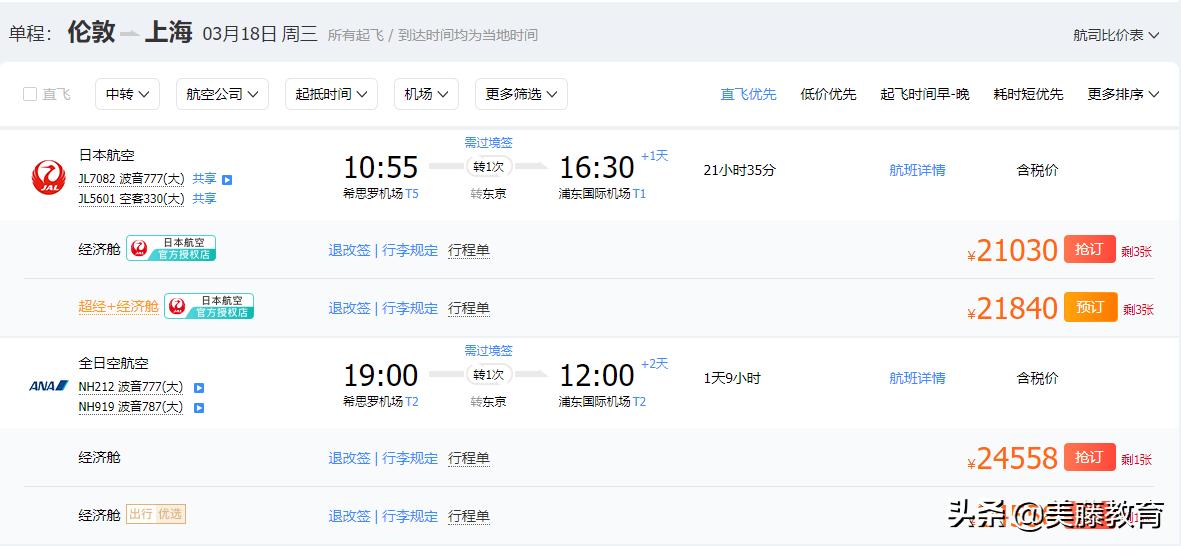Click the 需过境签 notice on the JAL flight
Viewport: 1181px width, 546px height.
point(488,142)
